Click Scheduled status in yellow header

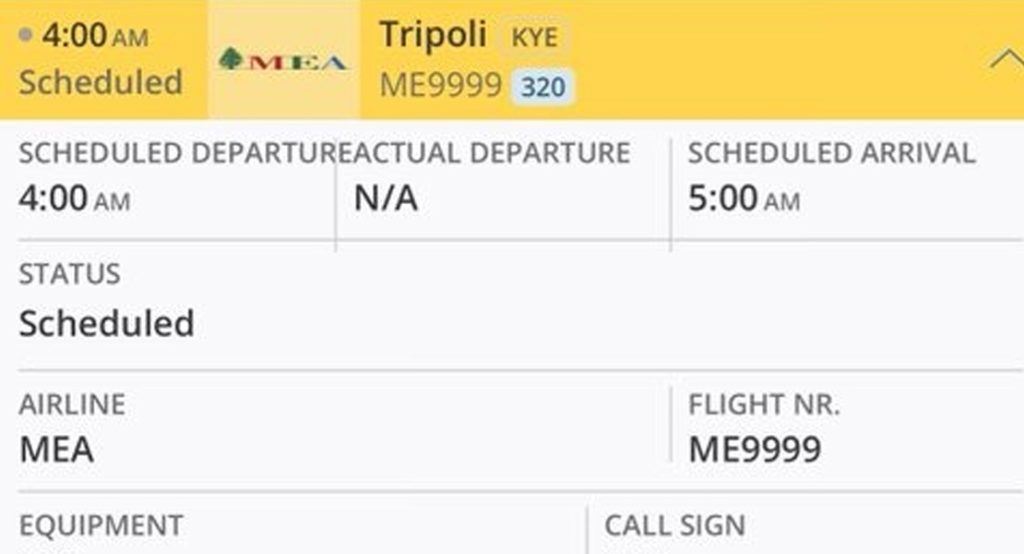(100, 82)
